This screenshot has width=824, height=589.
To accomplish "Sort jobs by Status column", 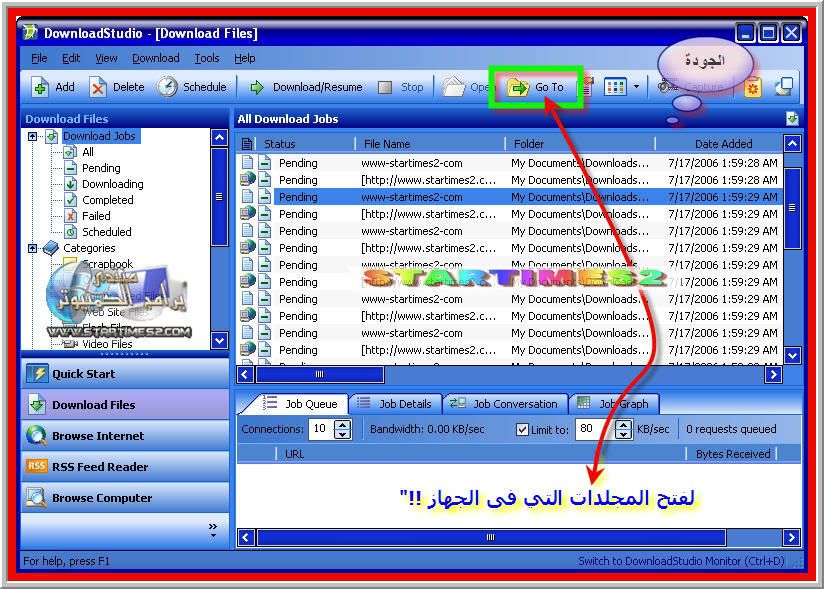I will [305, 144].
